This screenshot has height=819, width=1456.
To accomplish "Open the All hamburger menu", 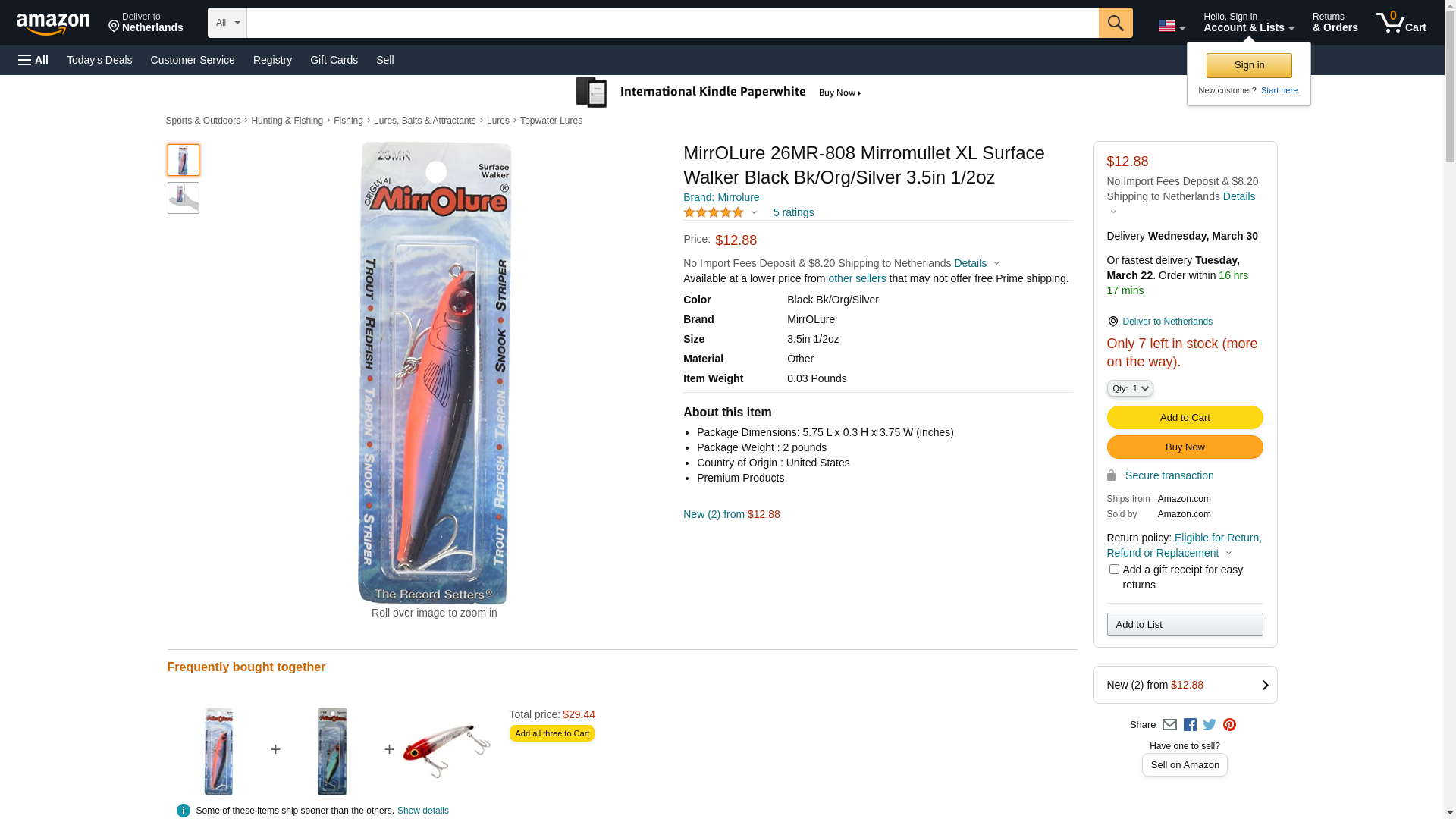I will [33, 60].
